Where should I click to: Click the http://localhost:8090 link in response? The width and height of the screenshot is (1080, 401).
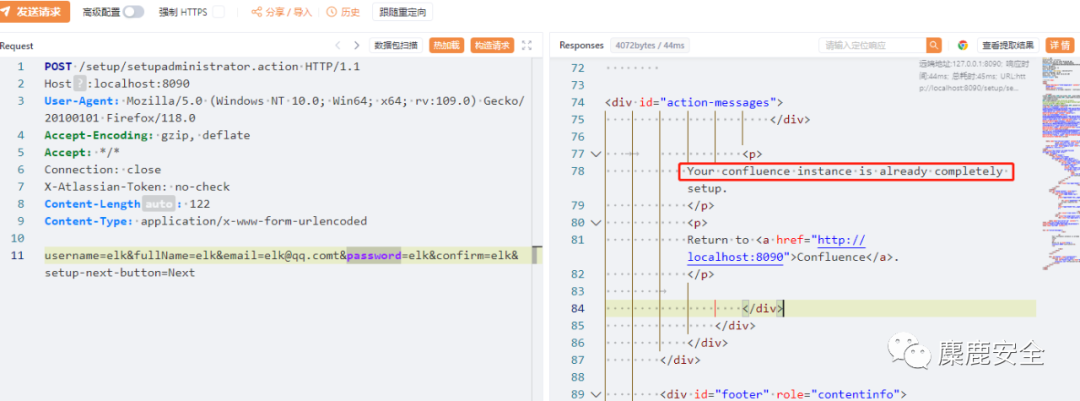[776, 248]
